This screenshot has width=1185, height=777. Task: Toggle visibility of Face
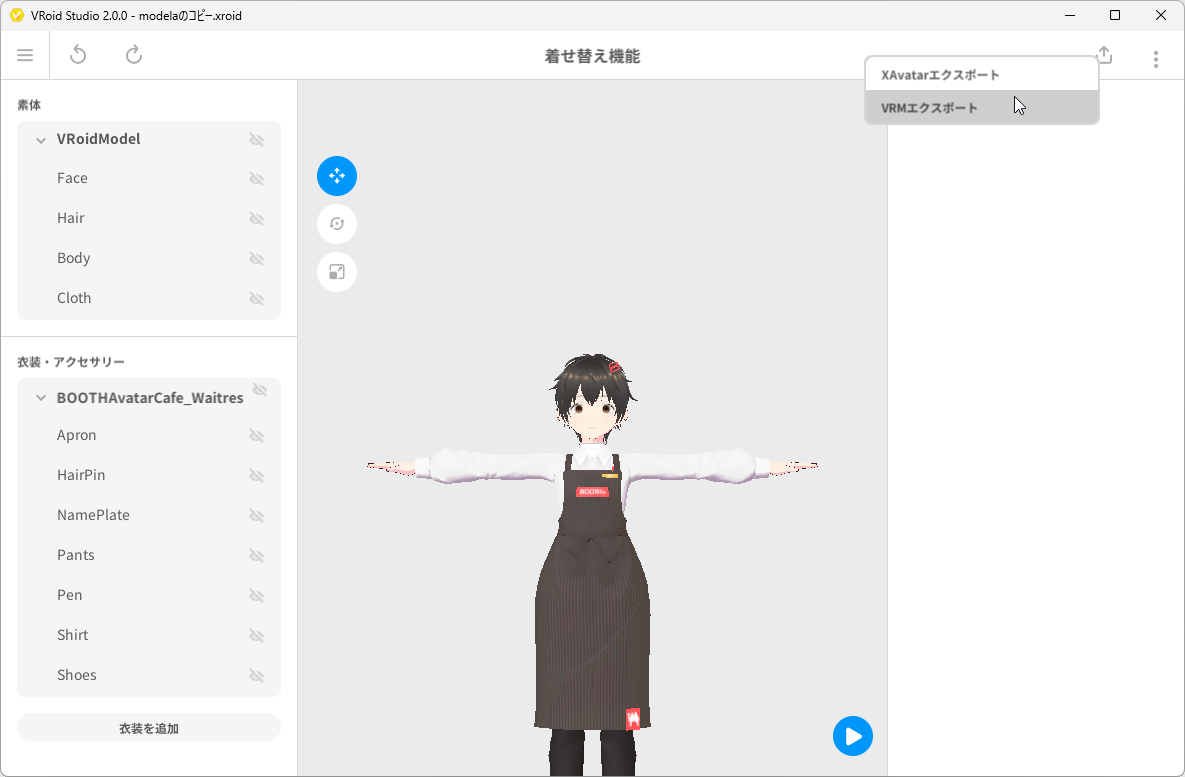tap(257, 178)
